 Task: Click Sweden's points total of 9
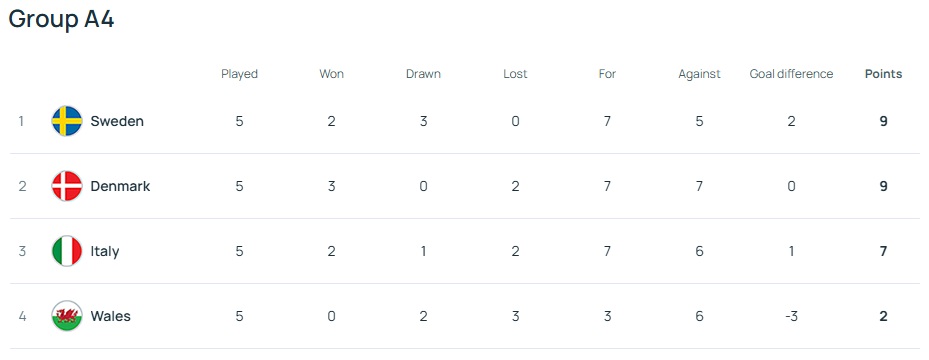[x=883, y=121]
